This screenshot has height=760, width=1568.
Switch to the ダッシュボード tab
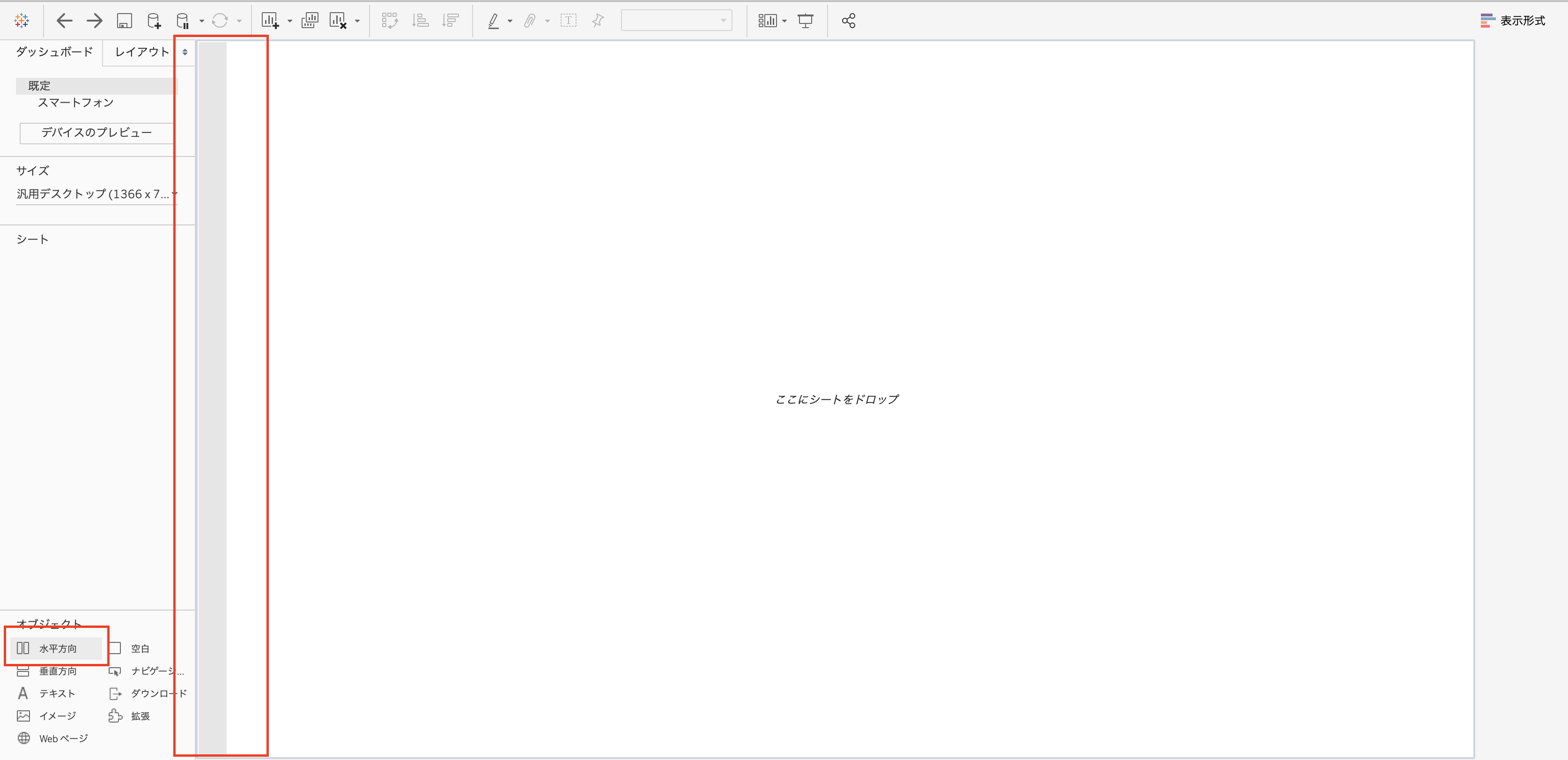point(53,52)
